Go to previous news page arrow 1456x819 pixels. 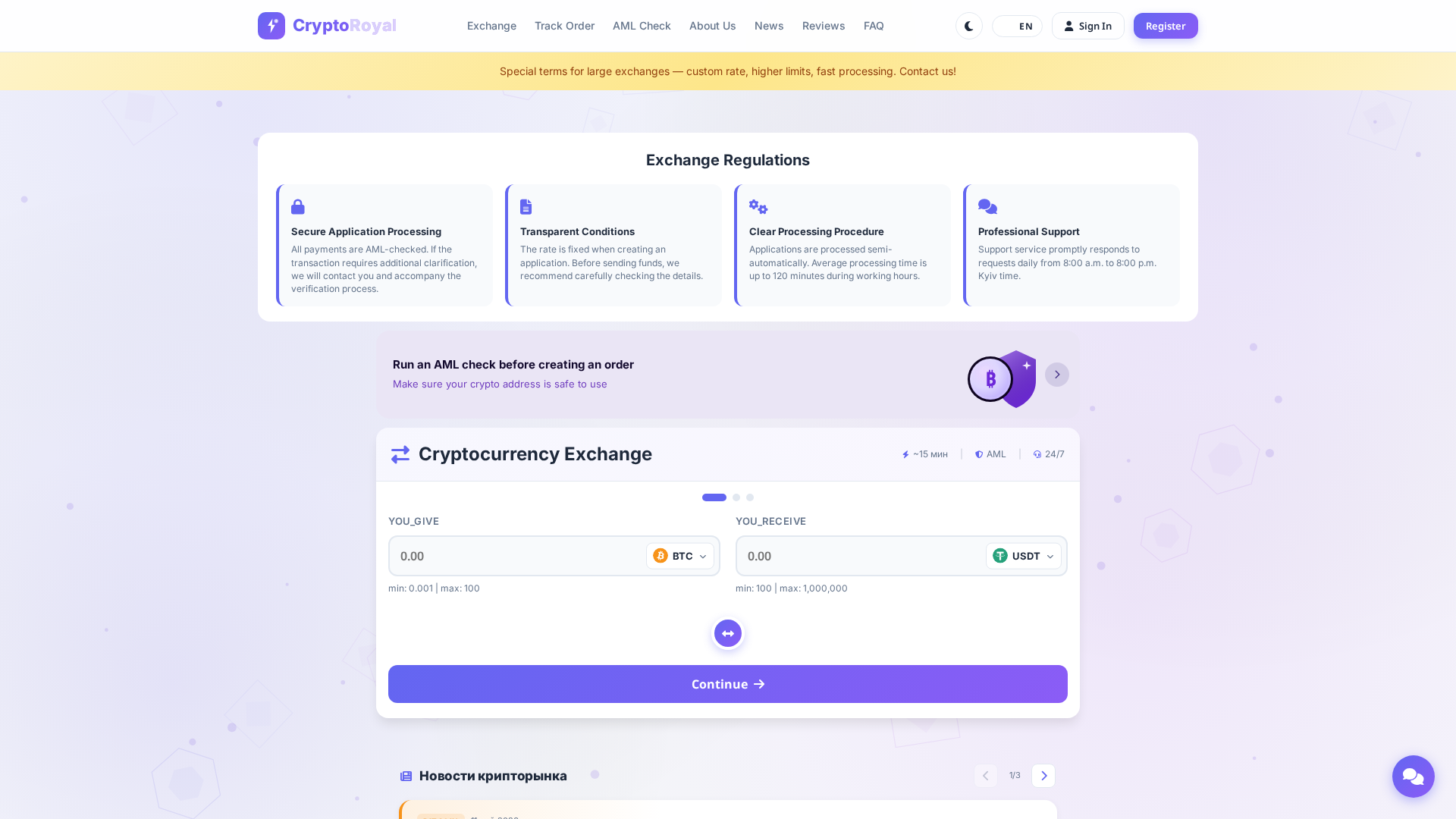coord(986,776)
